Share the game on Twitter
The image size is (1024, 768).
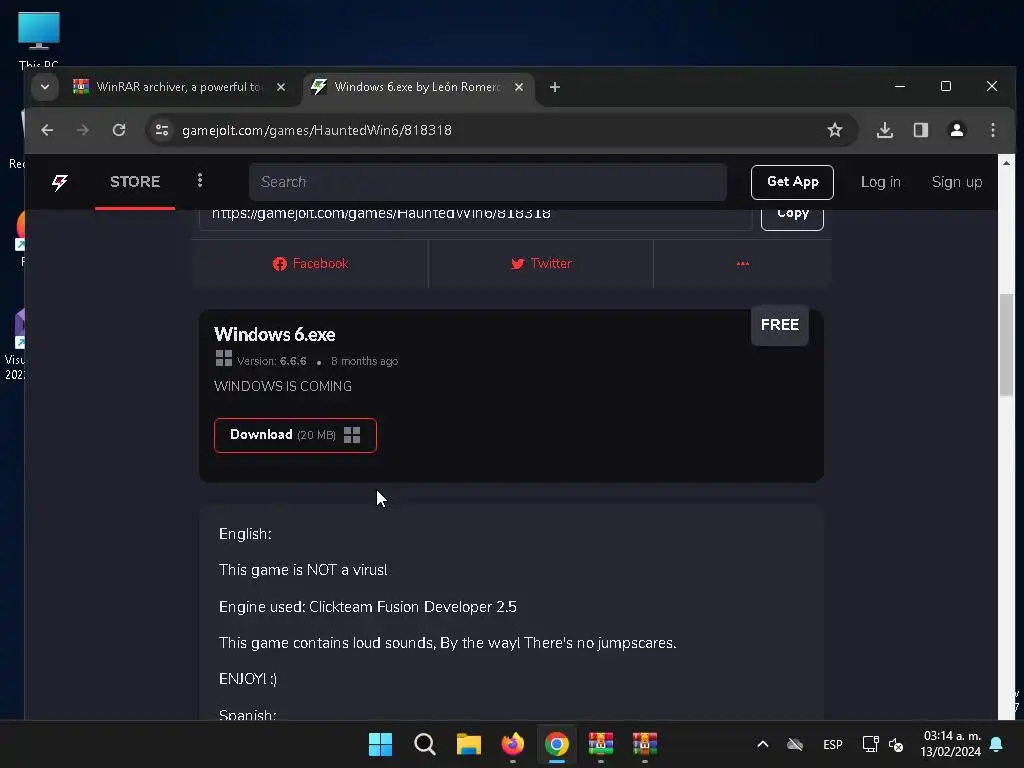click(541, 263)
